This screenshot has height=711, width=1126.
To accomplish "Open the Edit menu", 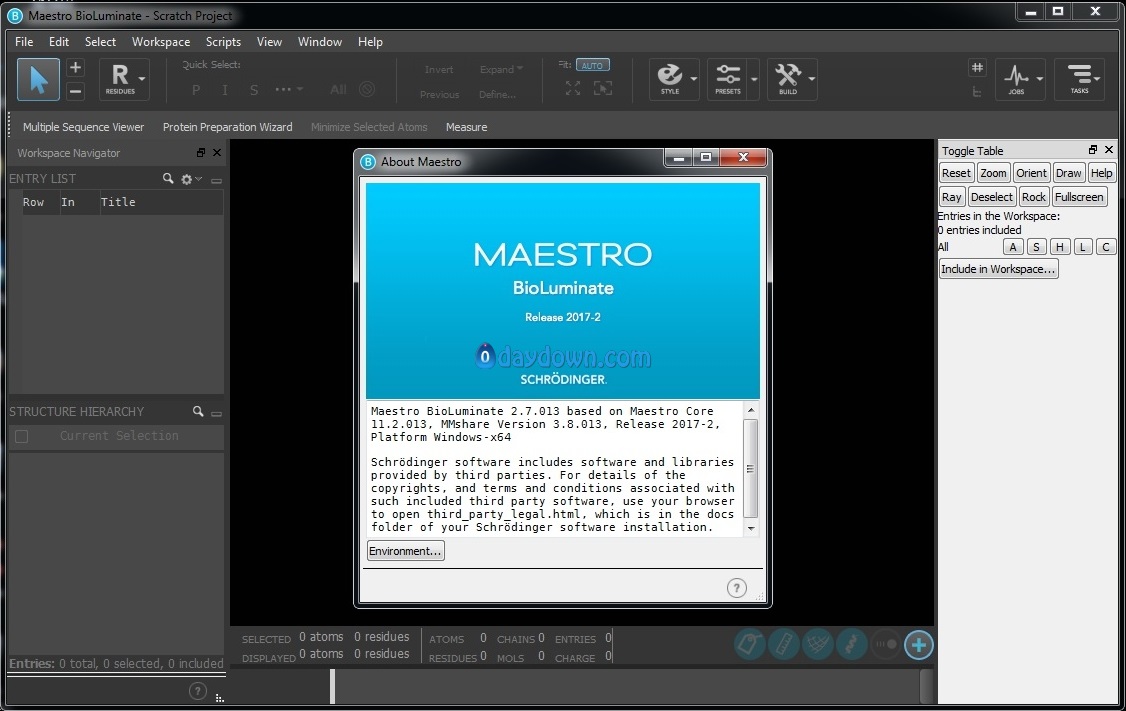I will pyautogui.click(x=59, y=42).
